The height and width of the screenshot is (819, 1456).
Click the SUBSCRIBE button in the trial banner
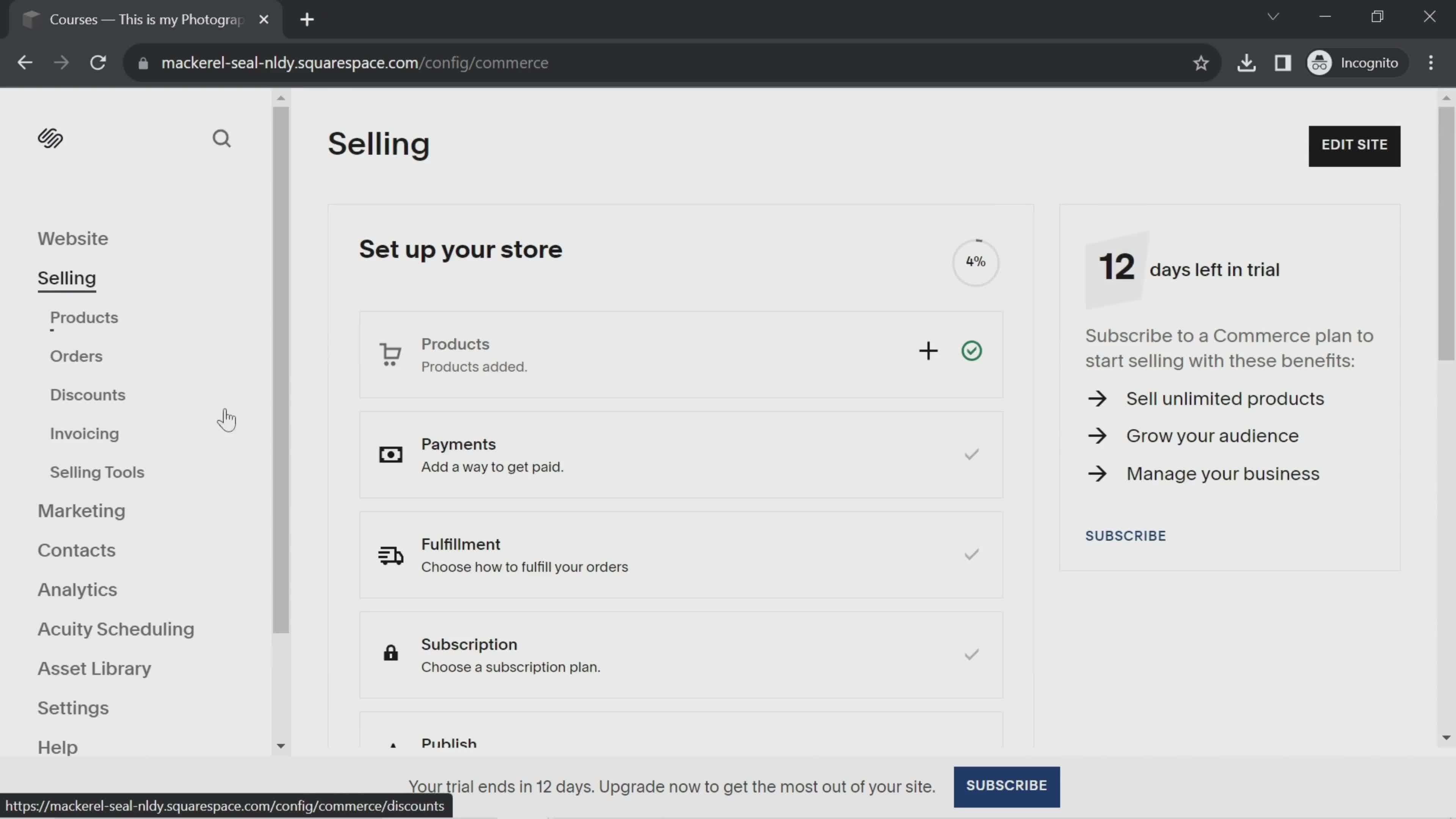click(x=1007, y=786)
